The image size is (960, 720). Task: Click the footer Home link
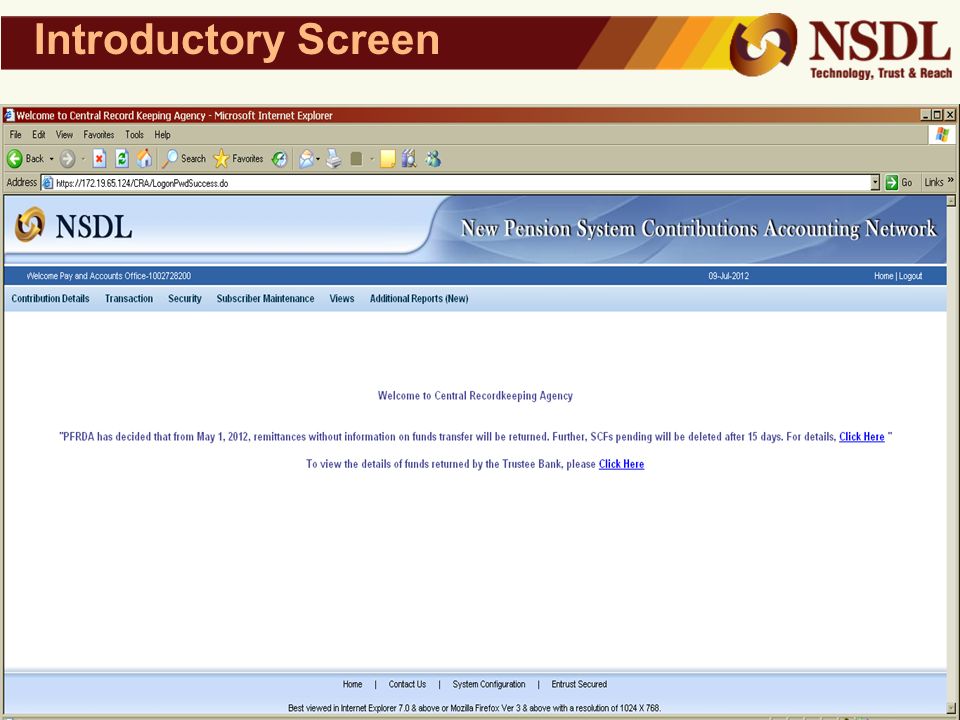[x=352, y=684]
